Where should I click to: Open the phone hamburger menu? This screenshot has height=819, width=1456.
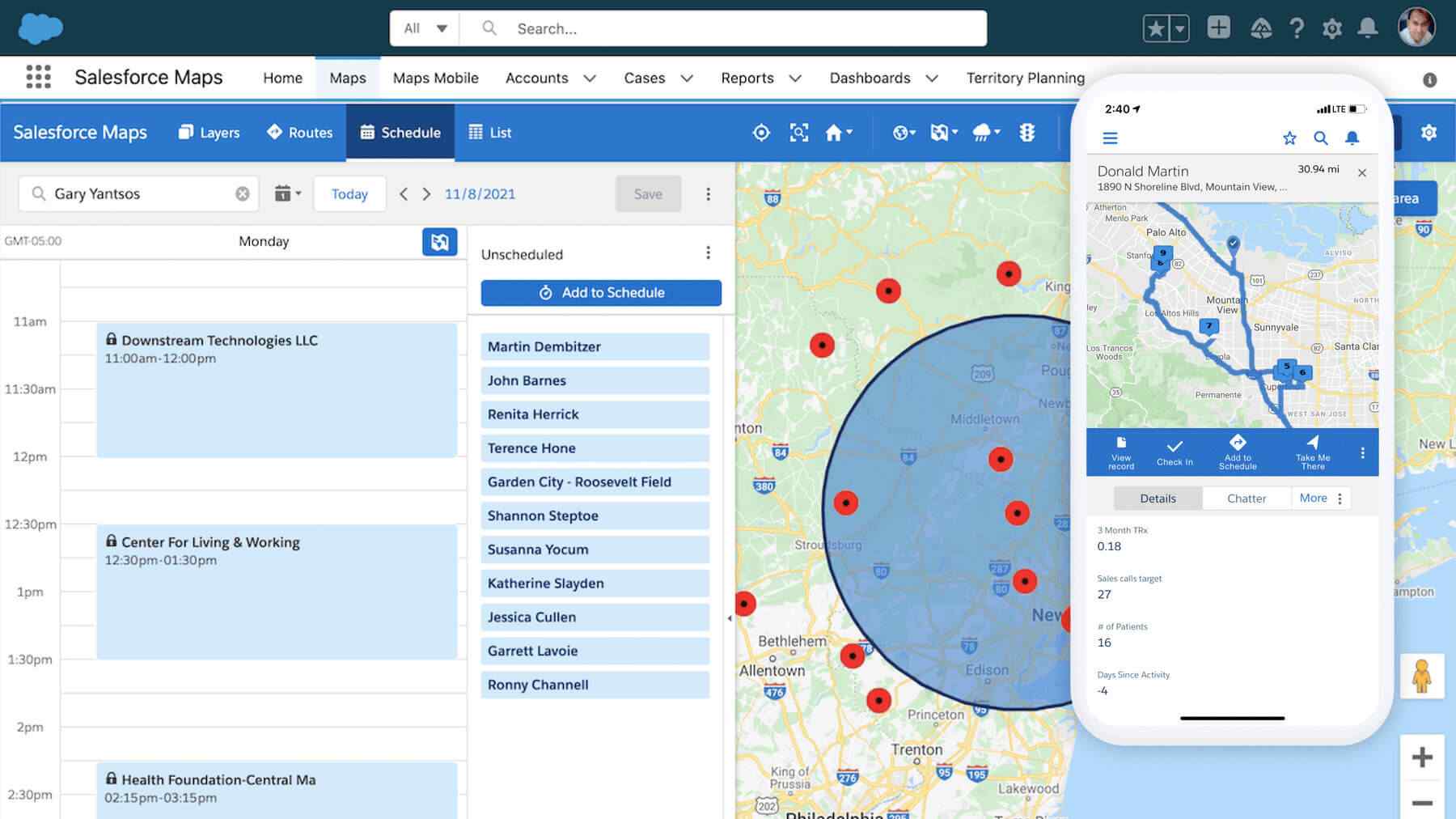pos(1110,138)
